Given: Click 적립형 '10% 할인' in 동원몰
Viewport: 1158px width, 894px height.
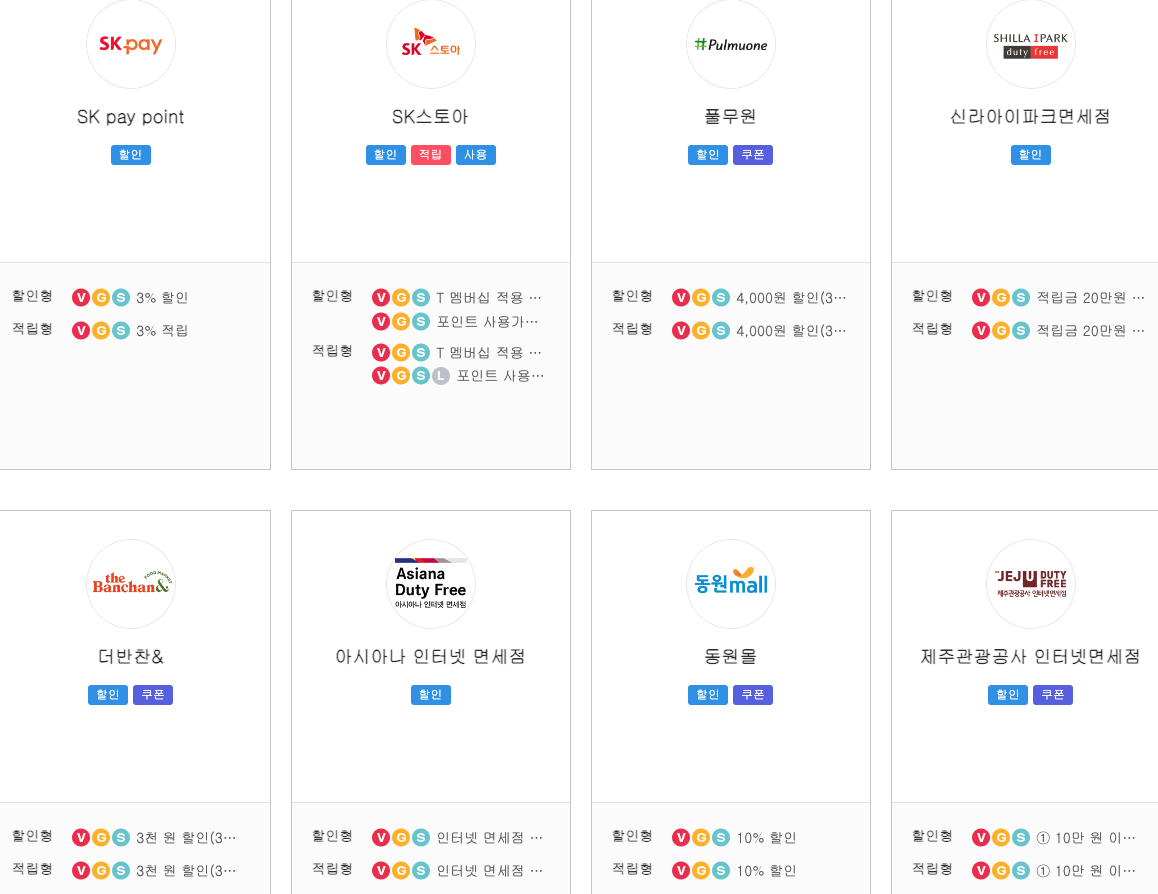Looking at the screenshot, I should click(766, 871).
